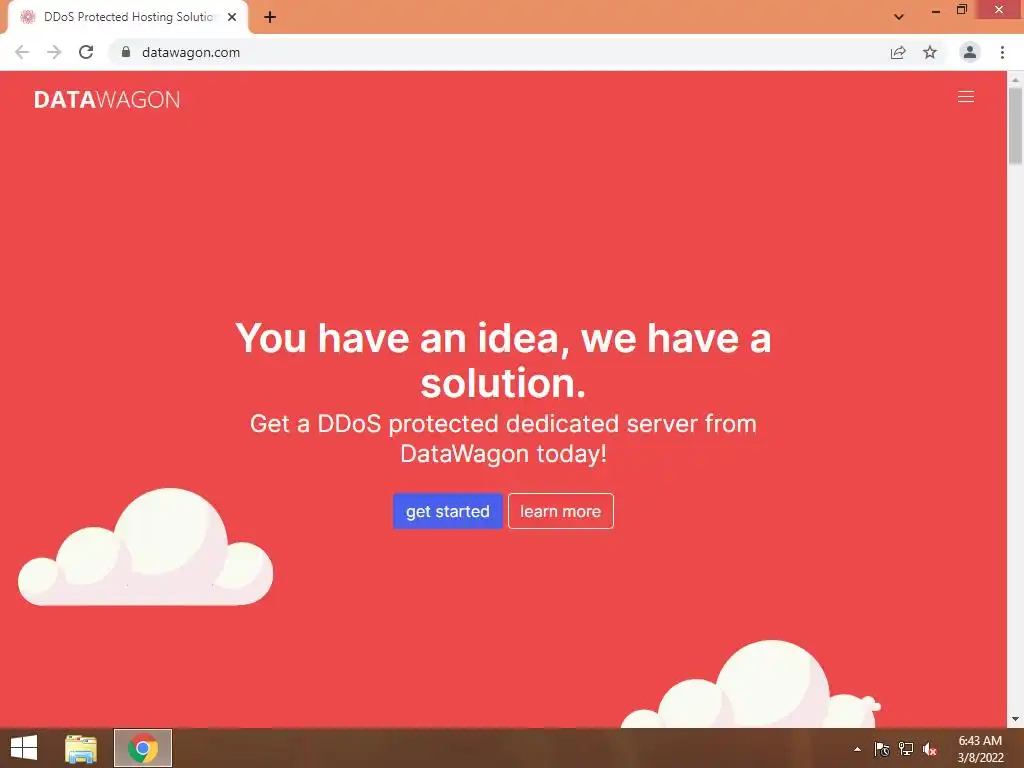Image resolution: width=1024 pixels, height=768 pixels.
Task: Click scrollbar down arrow
Action: click(1015, 719)
